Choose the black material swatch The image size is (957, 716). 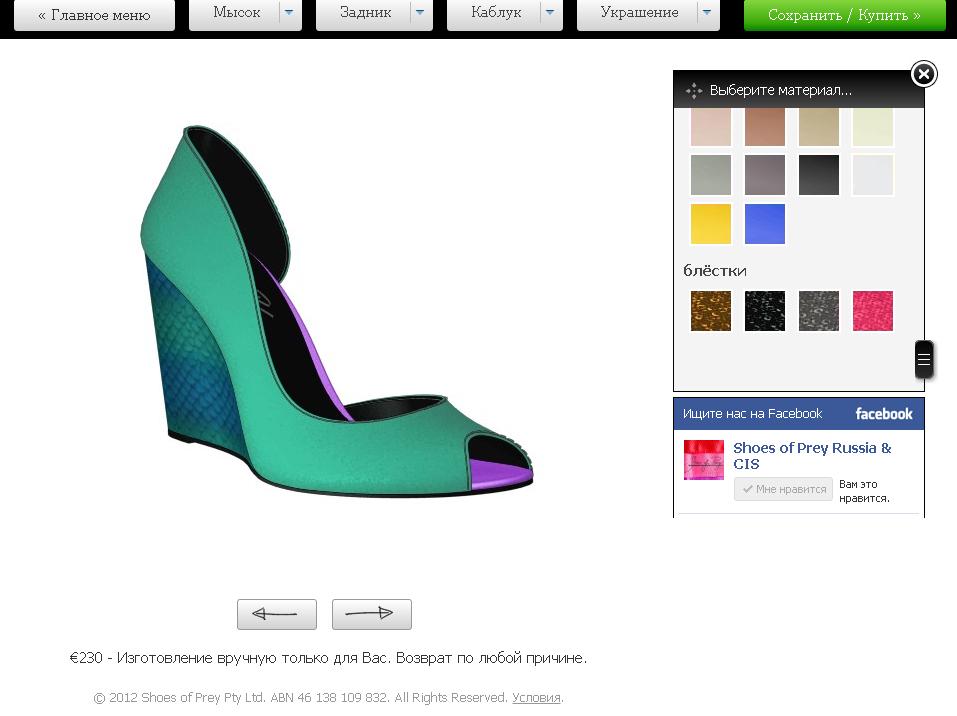[x=818, y=175]
